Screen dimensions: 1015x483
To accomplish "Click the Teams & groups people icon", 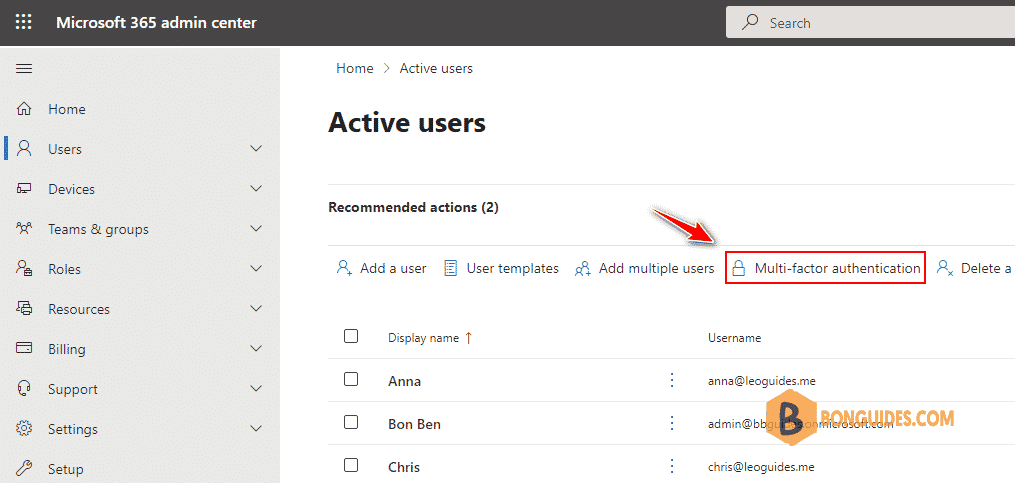I will [x=24, y=229].
